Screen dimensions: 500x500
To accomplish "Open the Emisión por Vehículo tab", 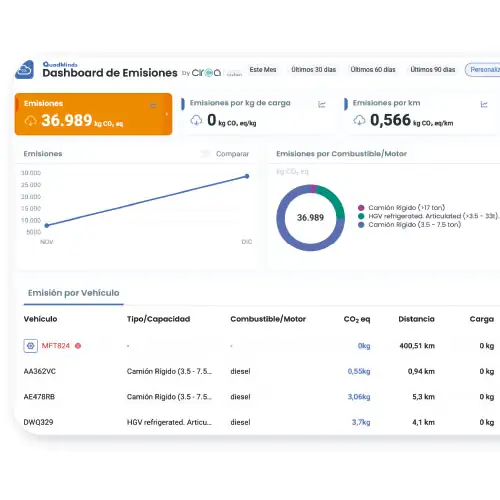I will point(74,293).
